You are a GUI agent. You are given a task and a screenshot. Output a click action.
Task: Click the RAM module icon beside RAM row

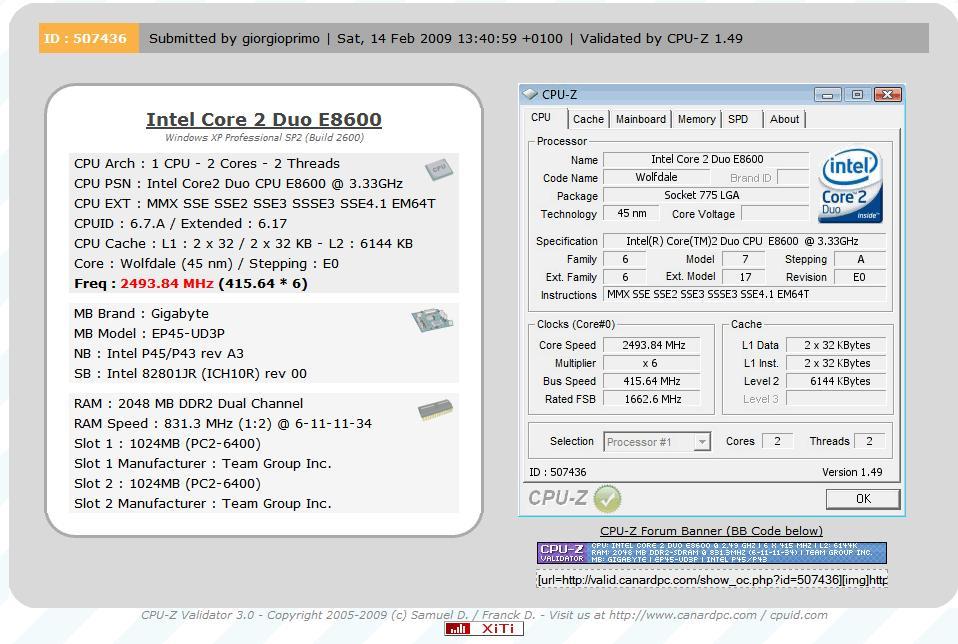tap(436, 409)
